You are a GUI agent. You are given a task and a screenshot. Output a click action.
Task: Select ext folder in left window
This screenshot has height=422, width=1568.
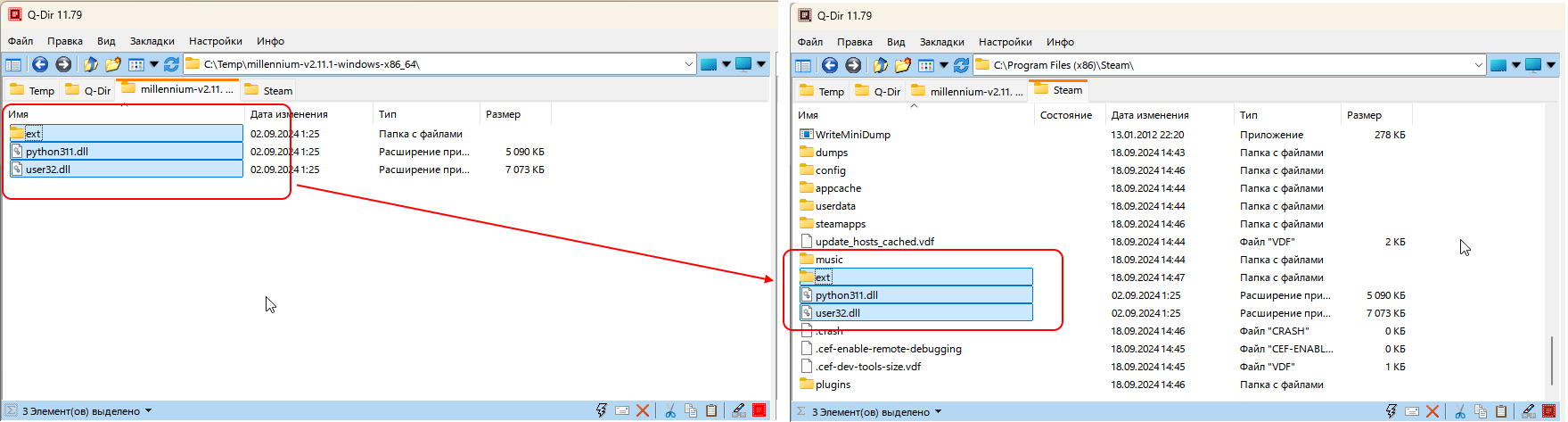click(x=125, y=134)
